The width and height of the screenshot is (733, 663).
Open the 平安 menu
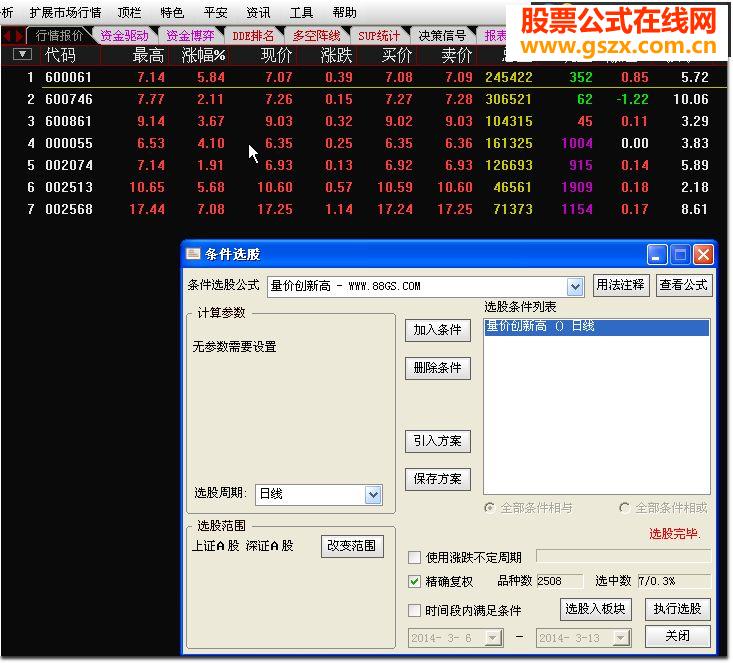coord(216,12)
